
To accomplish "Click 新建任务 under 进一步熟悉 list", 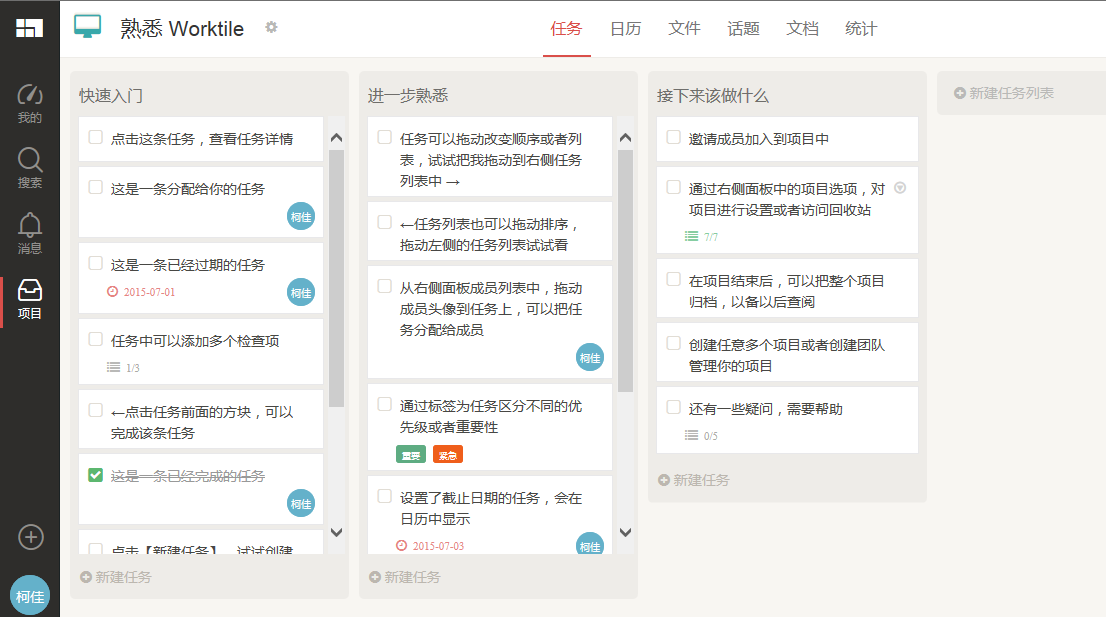I will (x=405, y=577).
